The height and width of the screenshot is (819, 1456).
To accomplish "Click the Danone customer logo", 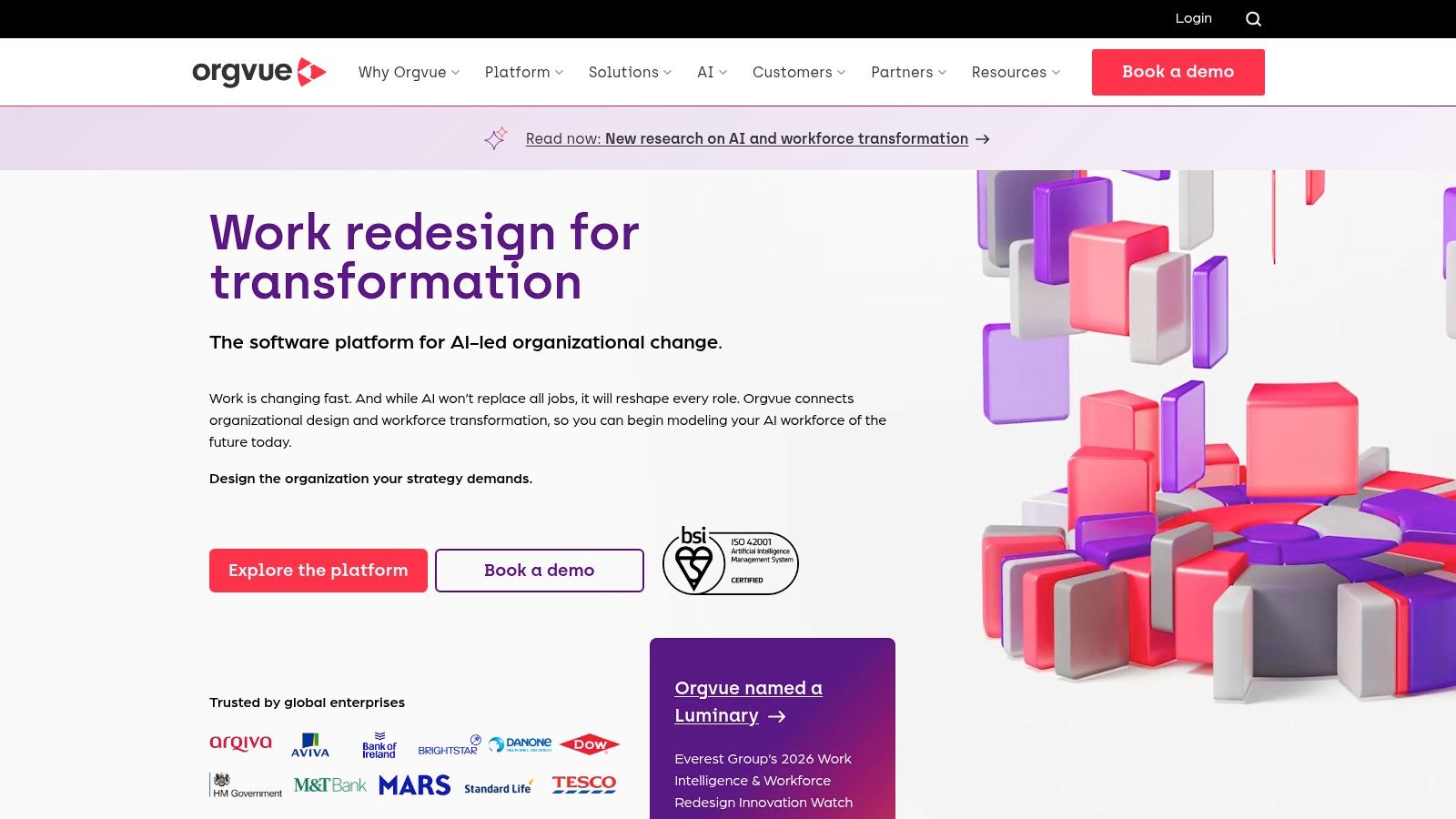I will click(521, 744).
